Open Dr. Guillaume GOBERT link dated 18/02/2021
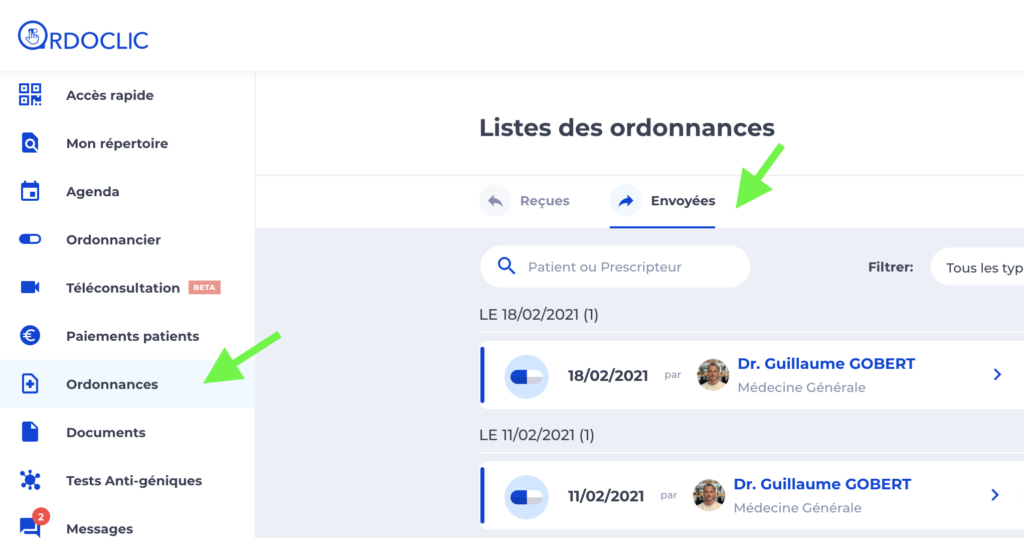This screenshot has height=538, width=1024. coord(826,364)
